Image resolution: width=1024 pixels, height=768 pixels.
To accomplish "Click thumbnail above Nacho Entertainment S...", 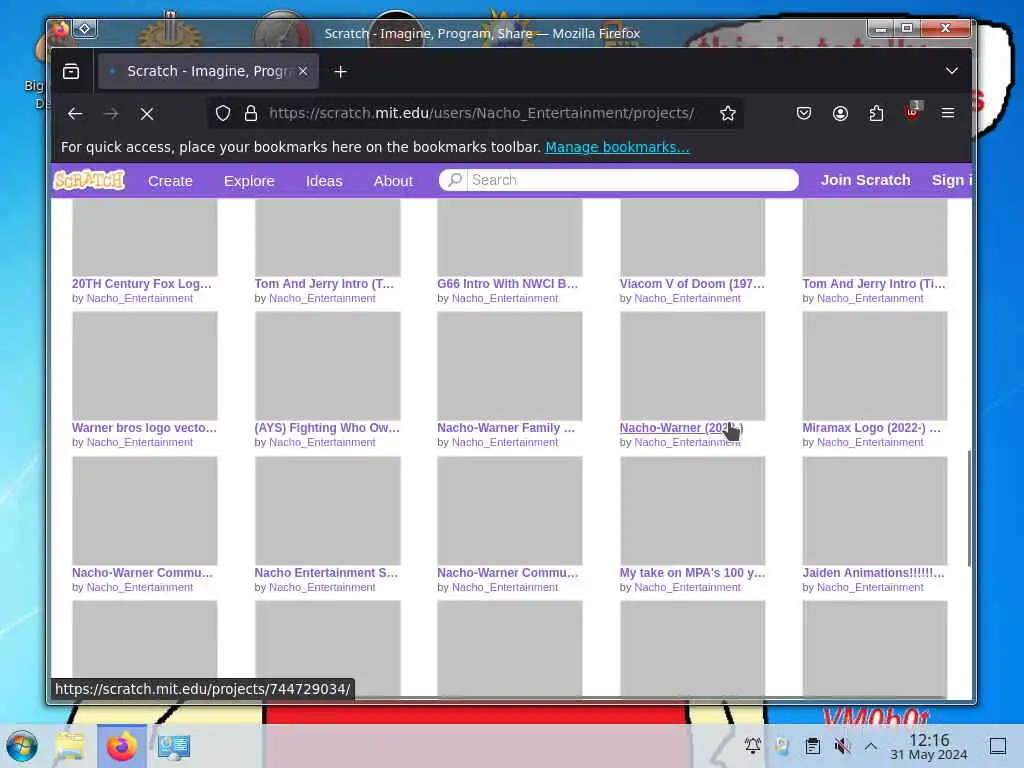I will (x=328, y=511).
